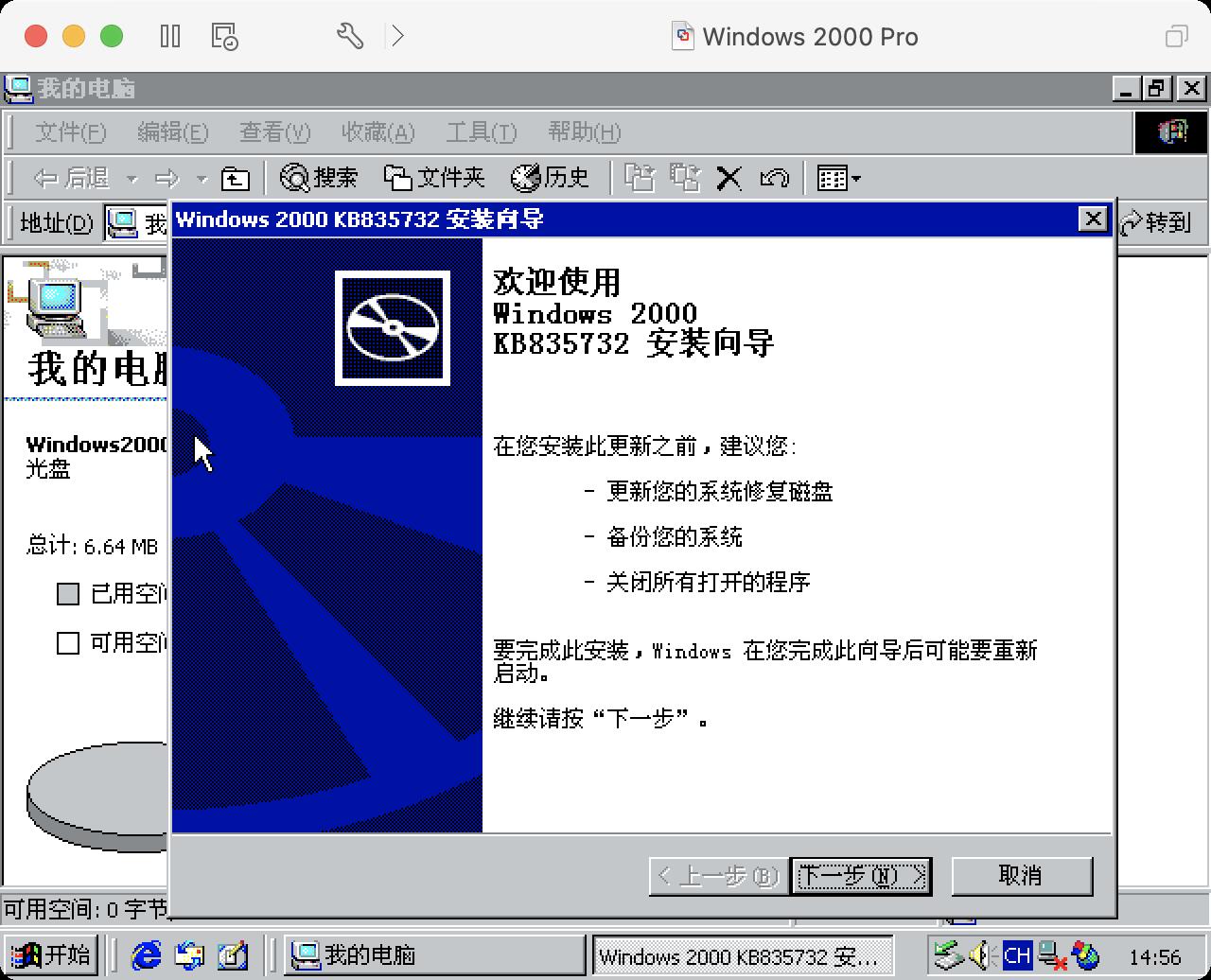The width and height of the screenshot is (1211, 980).
Task: Click the VM settings wrench icon
Action: (349, 36)
